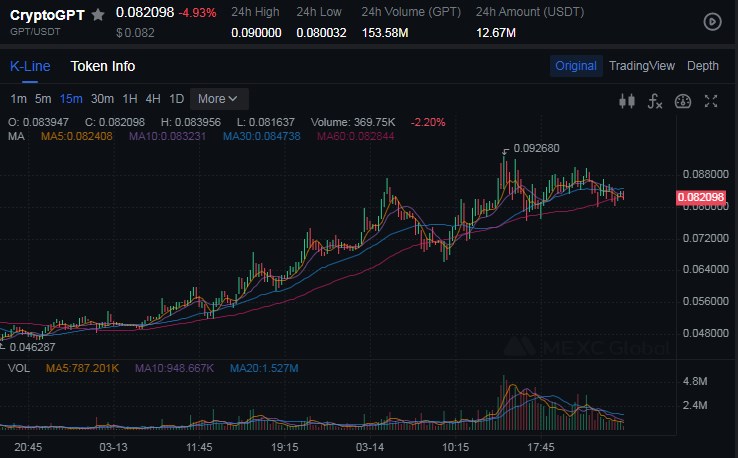Screen dimensions: 738x458
Task: Select the 1D interval
Action: tap(176, 99)
